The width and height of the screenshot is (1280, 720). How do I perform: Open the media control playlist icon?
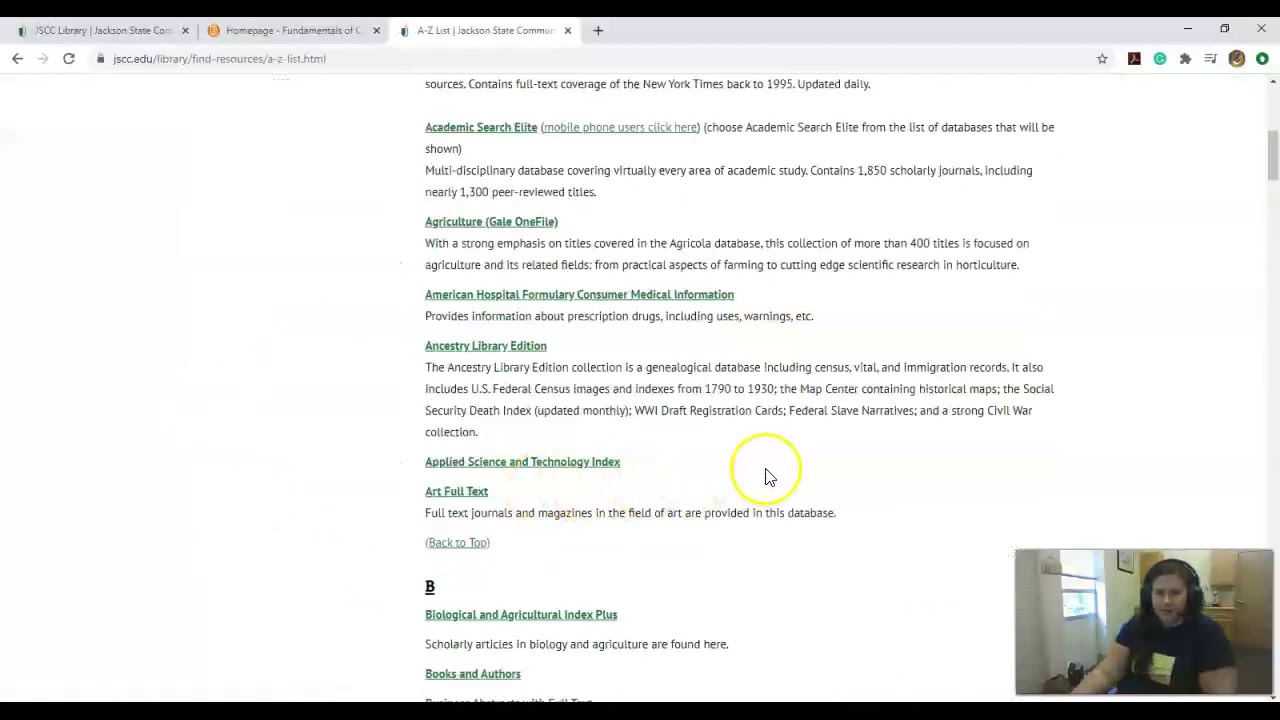[x=1211, y=59]
